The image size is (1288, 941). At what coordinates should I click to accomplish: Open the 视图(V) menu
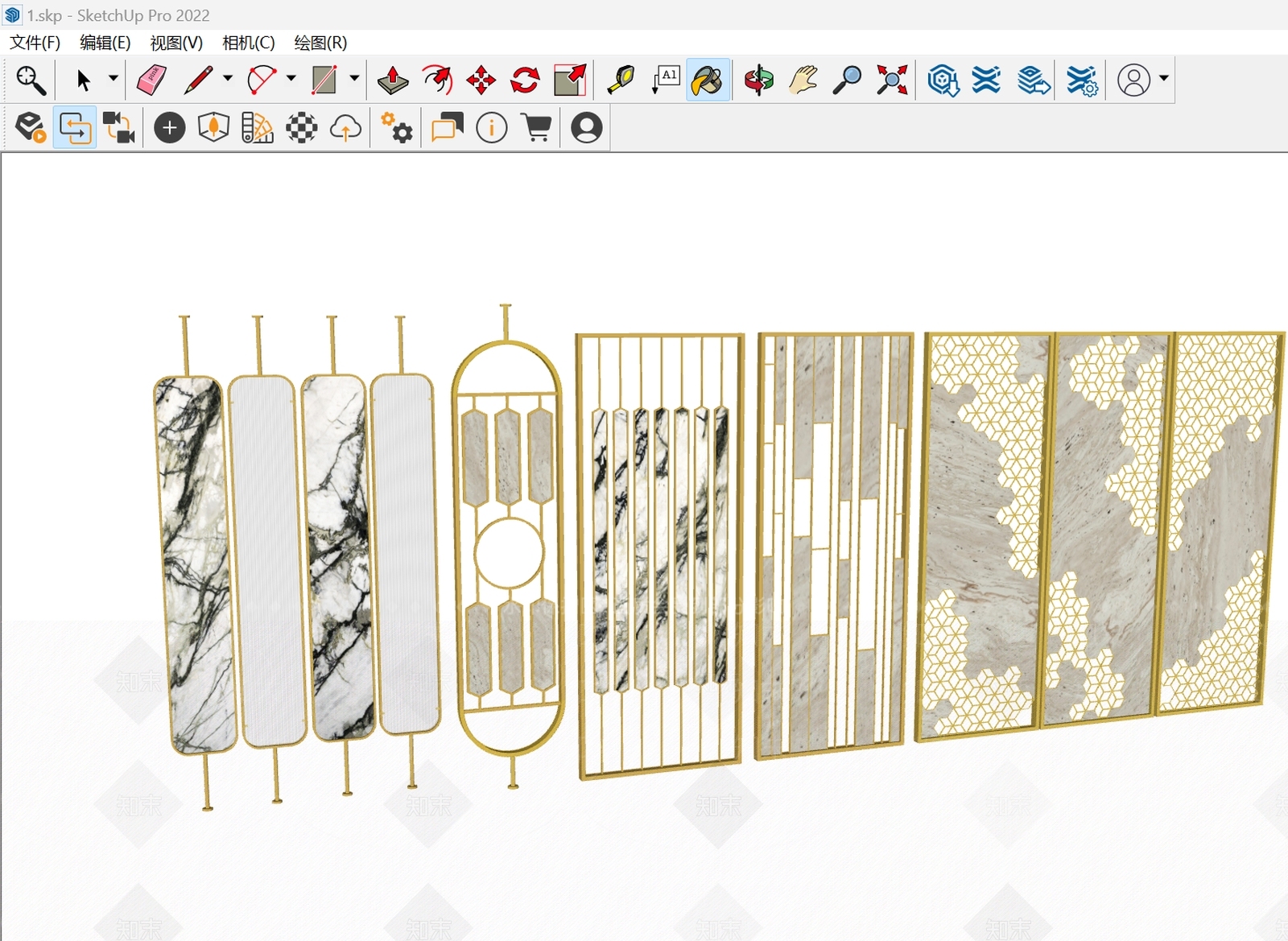point(176,43)
